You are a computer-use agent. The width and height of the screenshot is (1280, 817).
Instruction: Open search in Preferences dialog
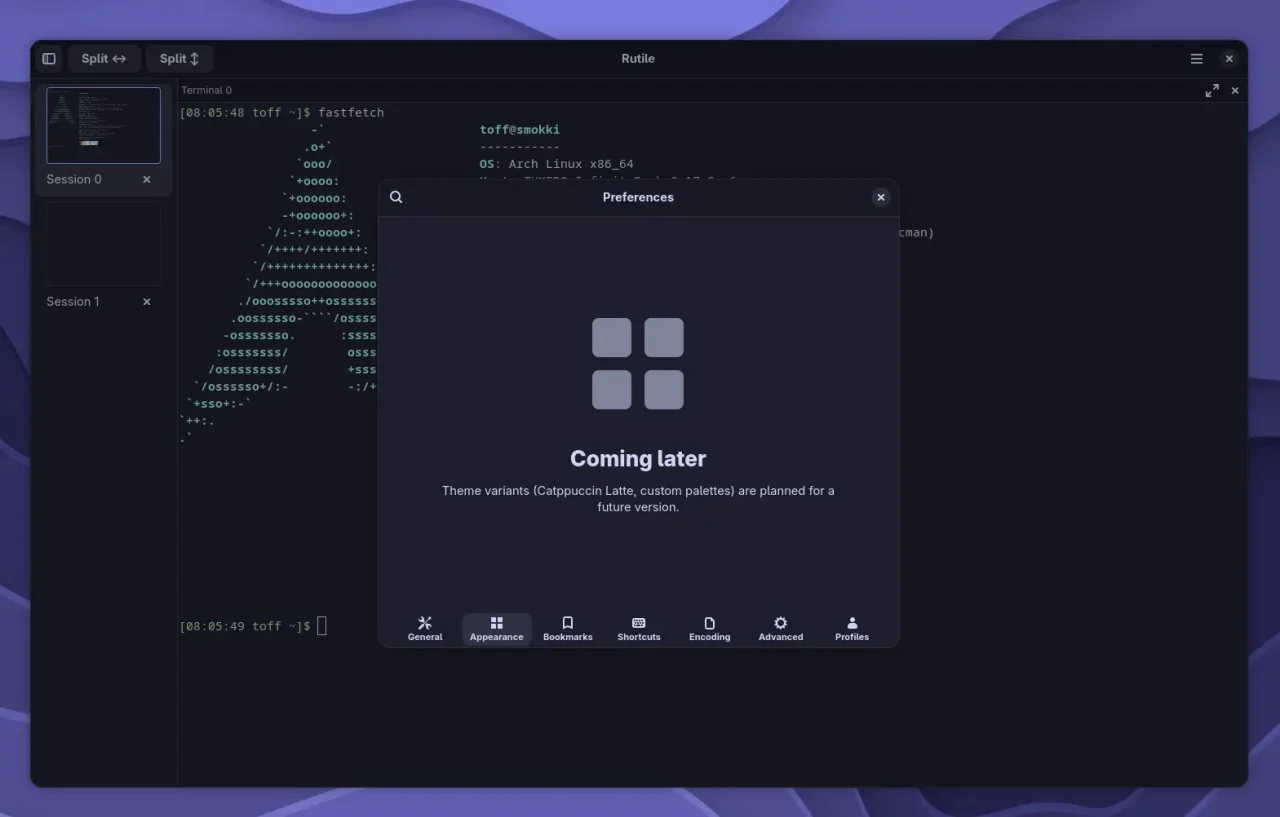(396, 197)
